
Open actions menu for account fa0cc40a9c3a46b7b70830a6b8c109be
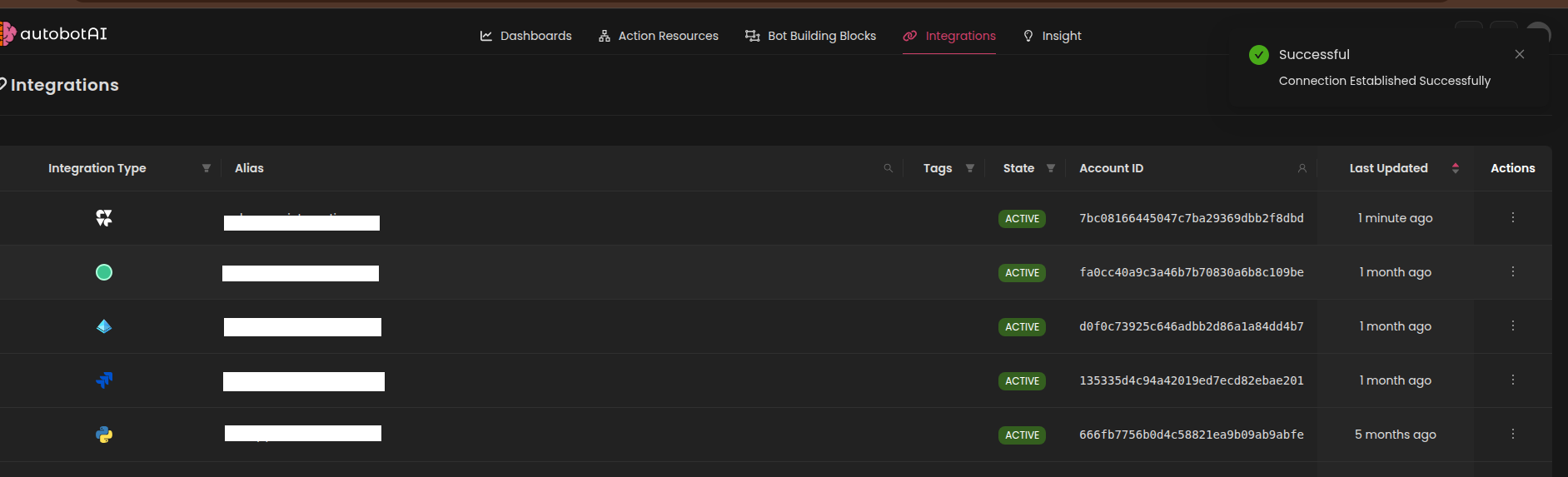(x=1512, y=271)
